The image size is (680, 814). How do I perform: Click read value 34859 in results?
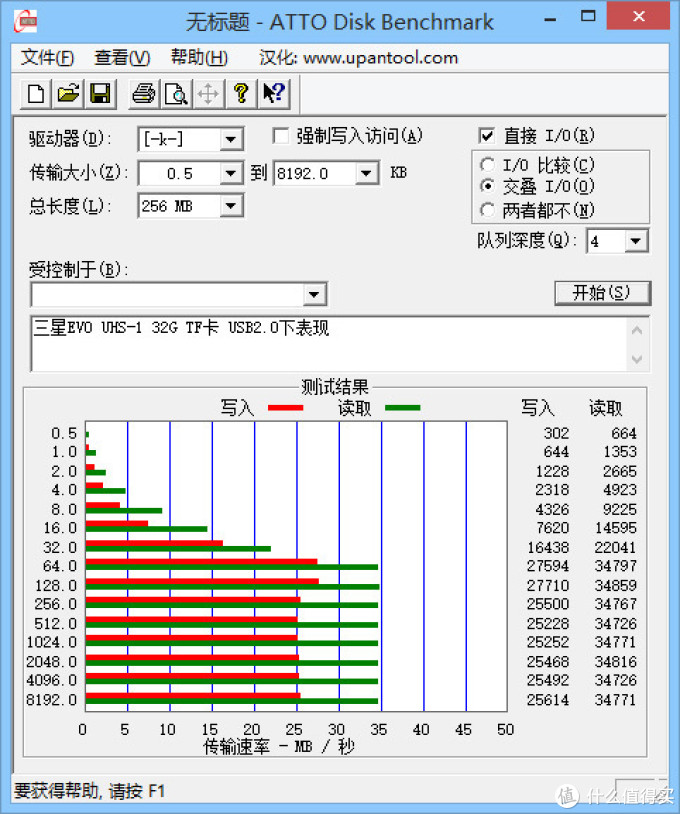616,586
